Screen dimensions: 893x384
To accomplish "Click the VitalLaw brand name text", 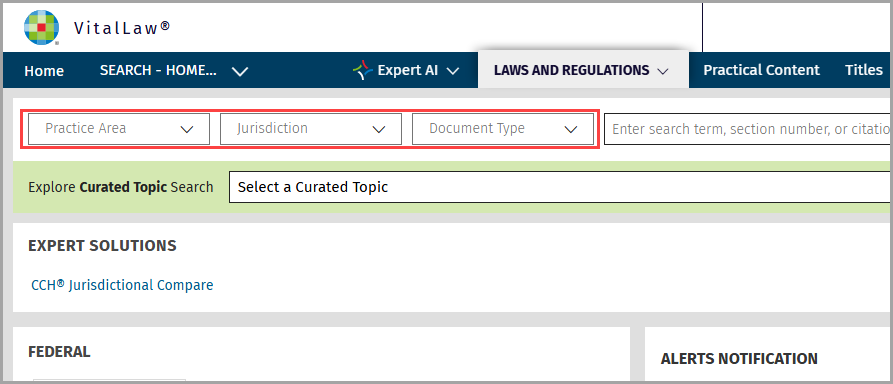I will (x=122, y=28).
